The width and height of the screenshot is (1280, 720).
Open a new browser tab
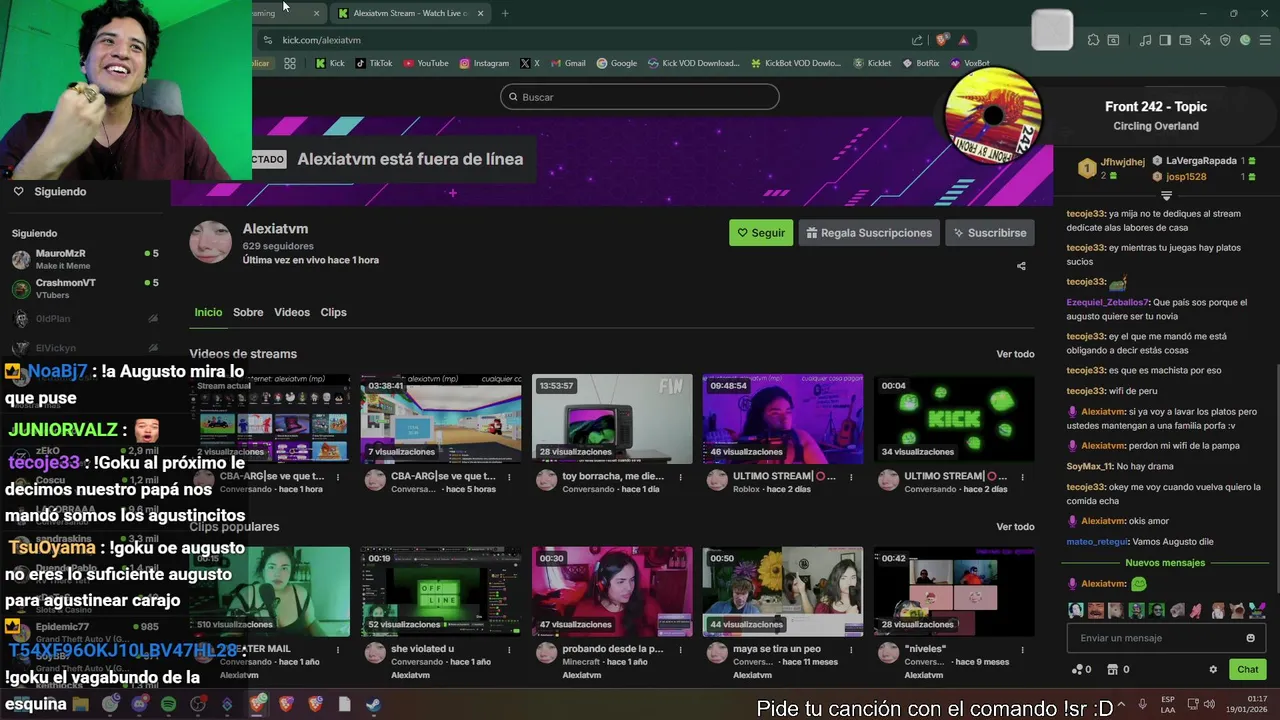(x=505, y=13)
